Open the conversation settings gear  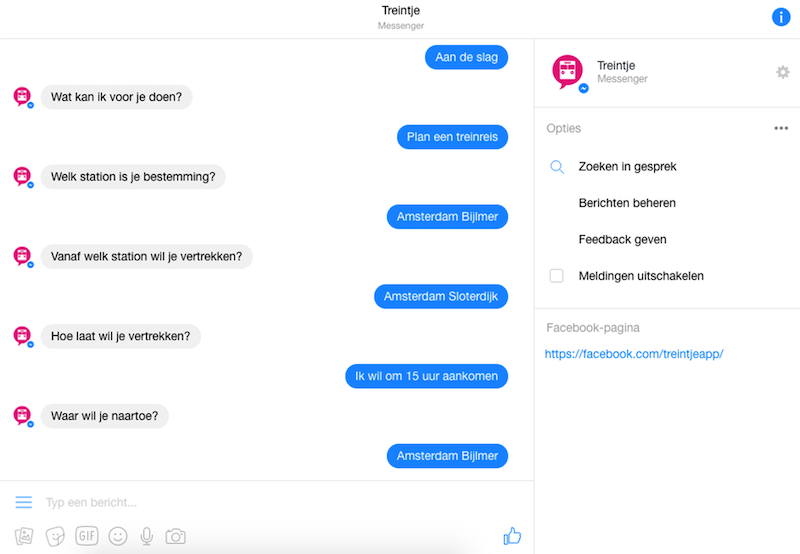[783, 72]
